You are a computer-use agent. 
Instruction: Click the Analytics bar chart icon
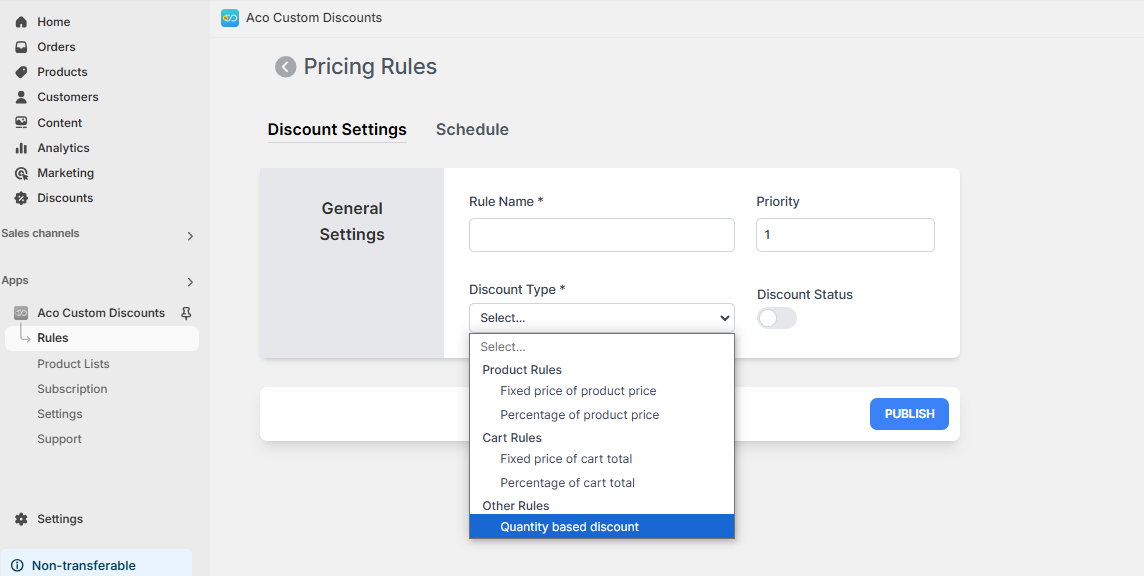pyautogui.click(x=21, y=148)
